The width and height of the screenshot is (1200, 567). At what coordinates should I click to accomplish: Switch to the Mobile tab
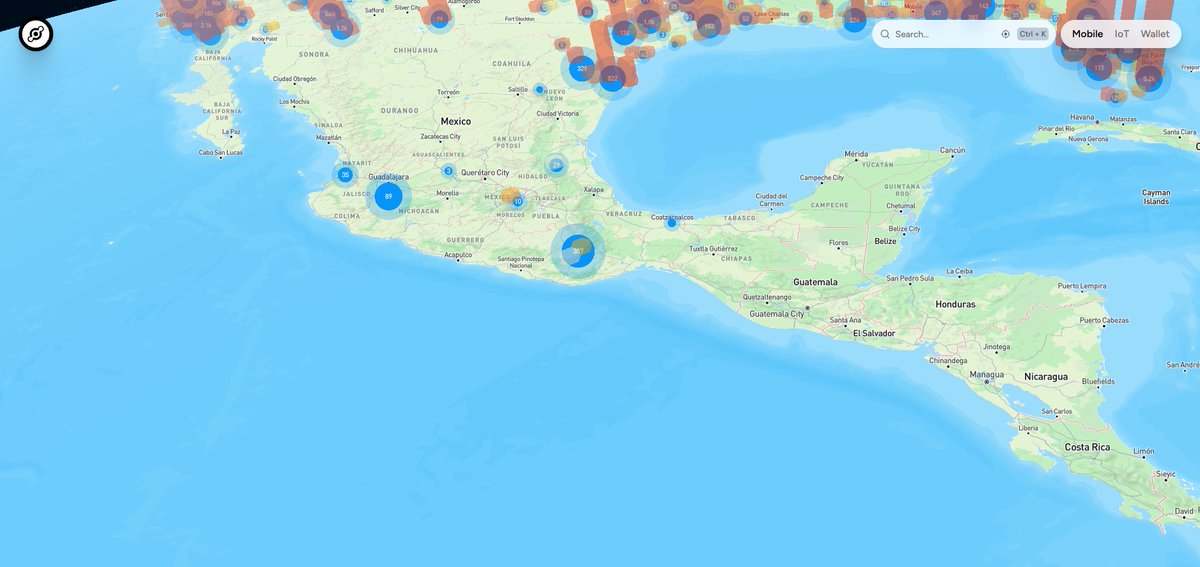coord(1087,34)
